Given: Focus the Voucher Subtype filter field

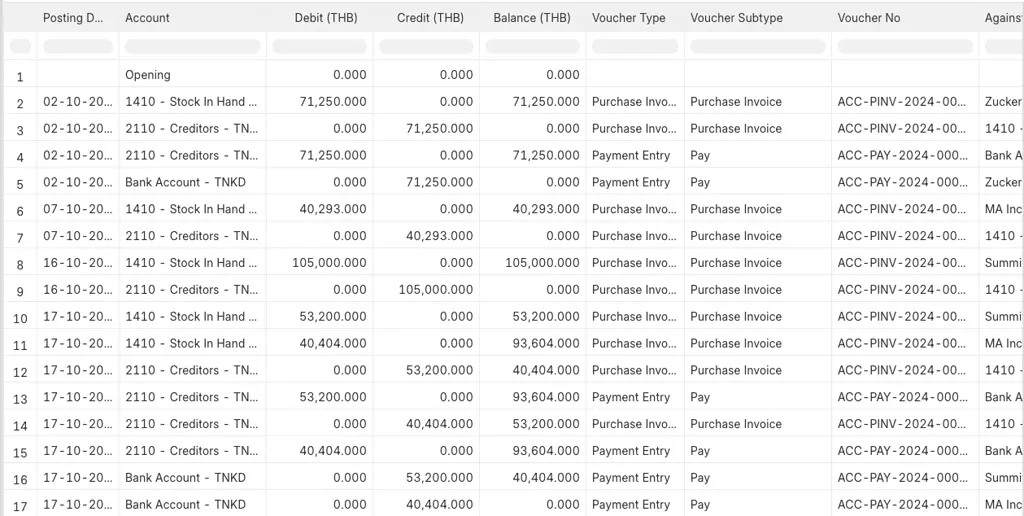Looking at the screenshot, I should click(x=758, y=46).
